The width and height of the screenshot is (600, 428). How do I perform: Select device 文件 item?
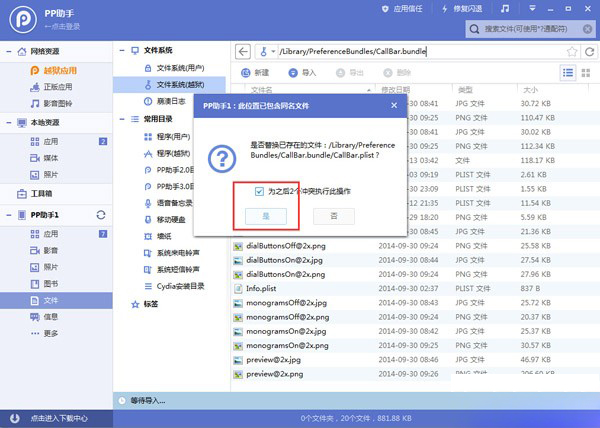click(56, 301)
